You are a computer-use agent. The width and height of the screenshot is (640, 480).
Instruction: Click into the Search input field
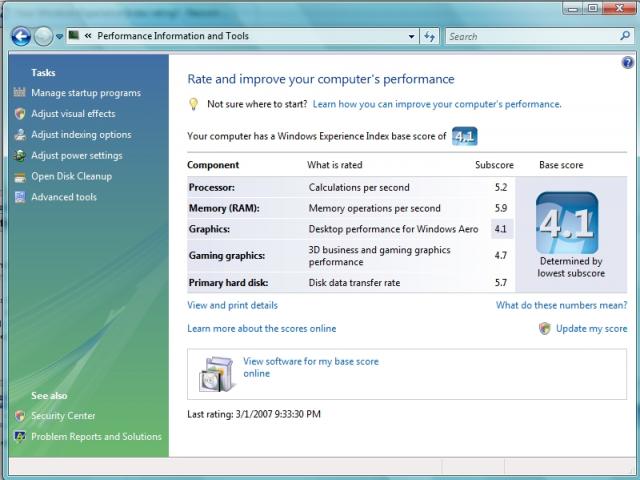pyautogui.click(x=531, y=37)
